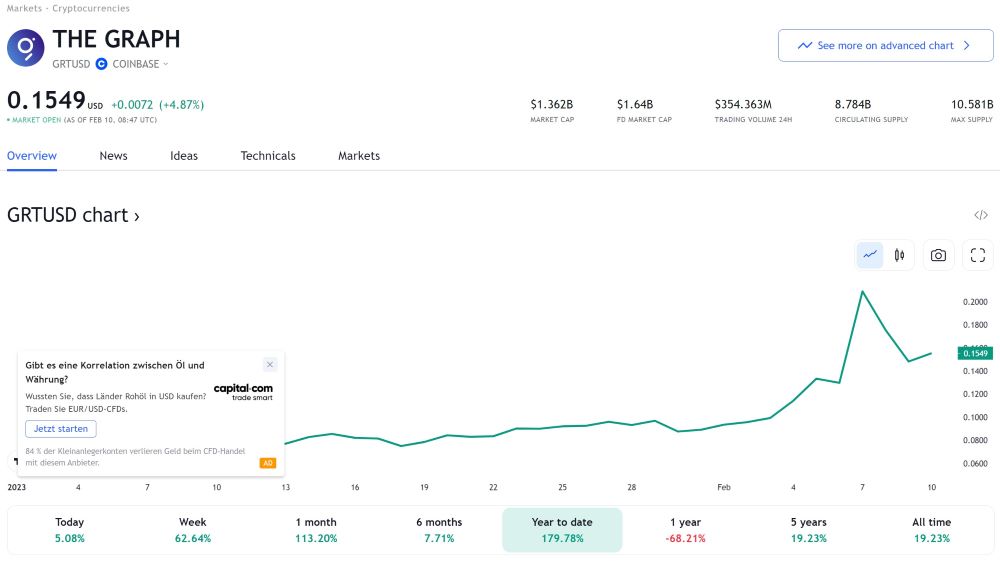Screen dimensions: 1000x561
Task: Click the 10.581B max supply value
Action: [972, 104]
